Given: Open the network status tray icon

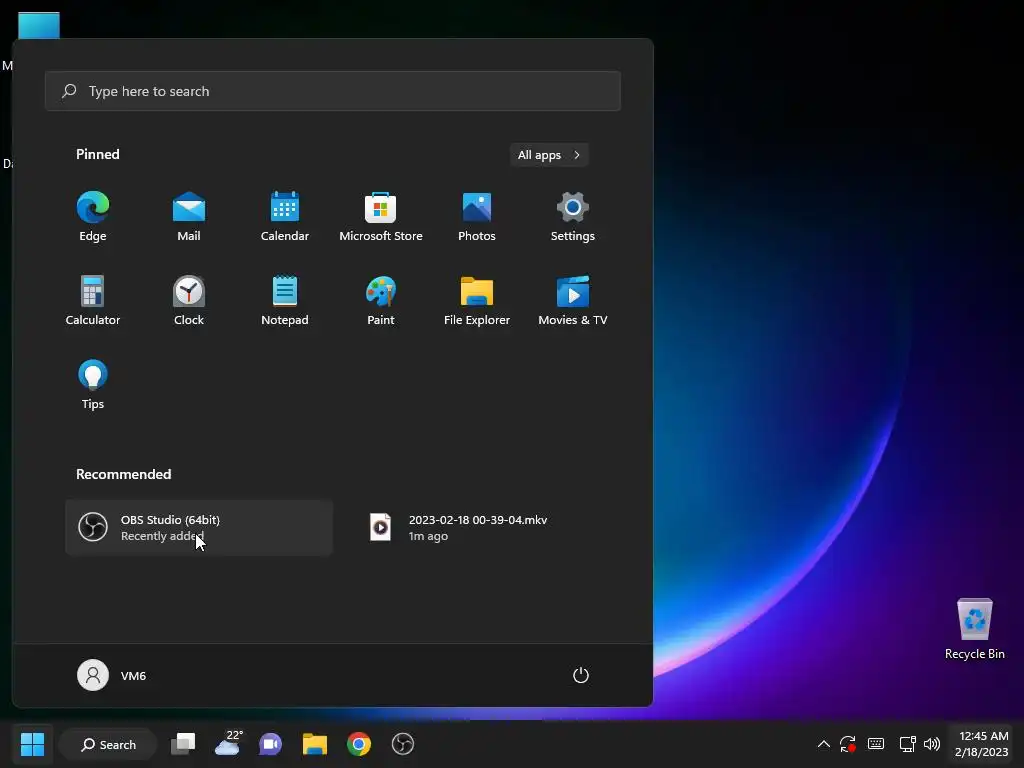Looking at the screenshot, I should coord(907,744).
